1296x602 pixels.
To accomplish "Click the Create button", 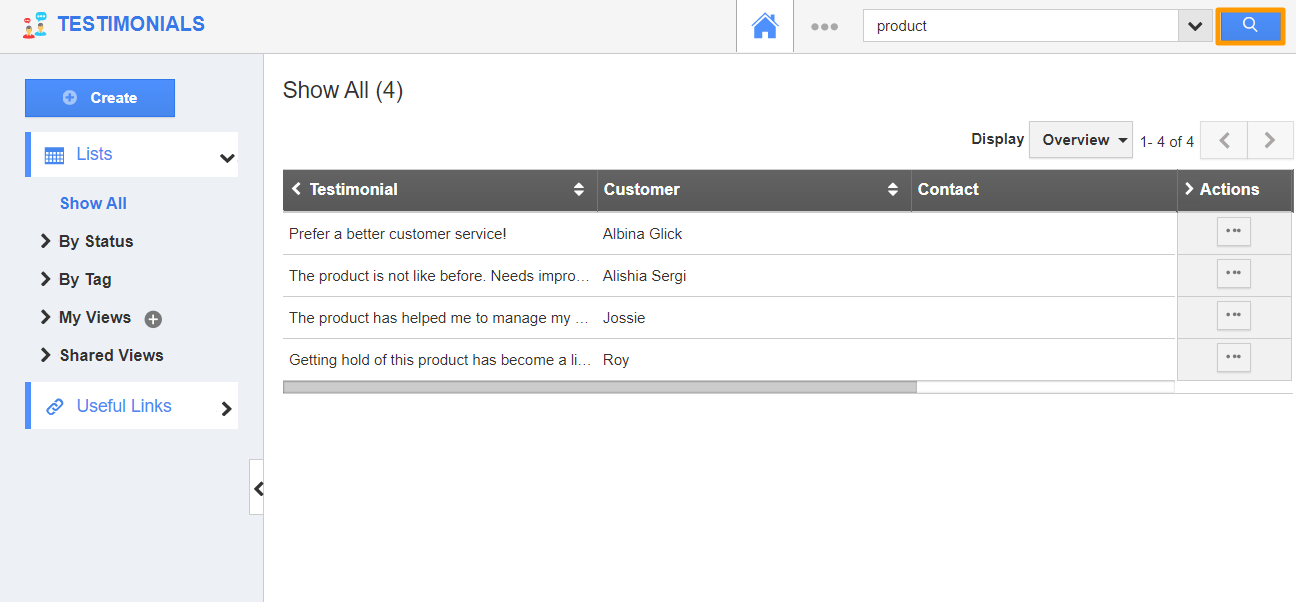I will click(100, 98).
